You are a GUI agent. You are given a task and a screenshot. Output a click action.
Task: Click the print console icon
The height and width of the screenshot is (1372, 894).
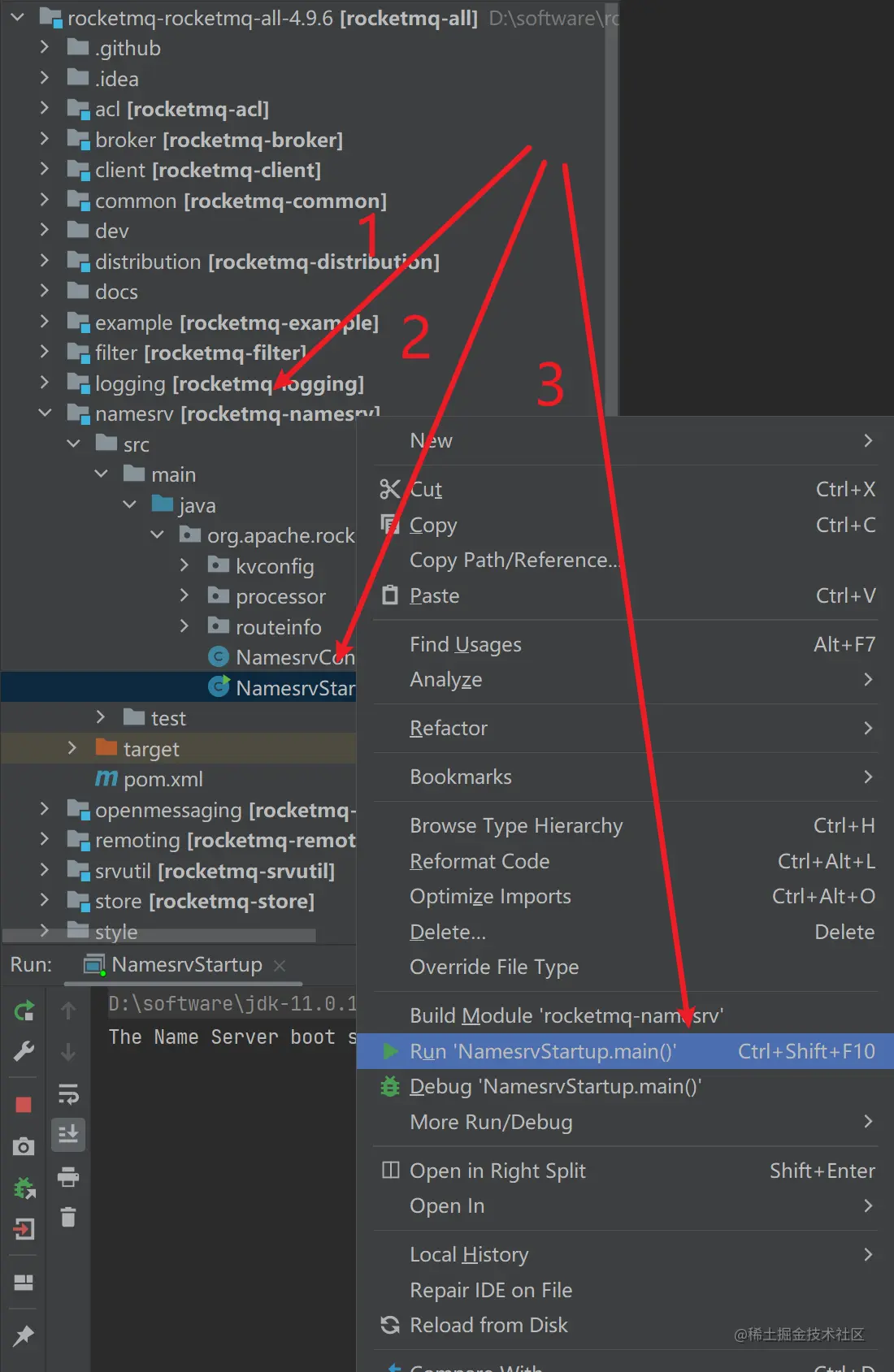point(68,1176)
